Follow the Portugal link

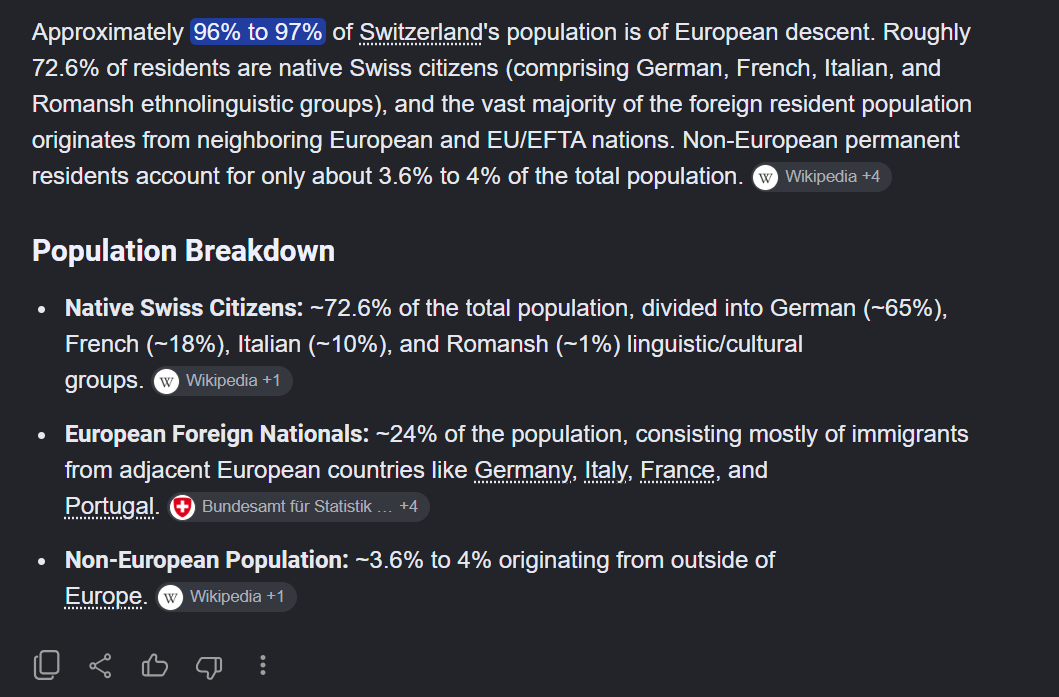[x=109, y=507]
